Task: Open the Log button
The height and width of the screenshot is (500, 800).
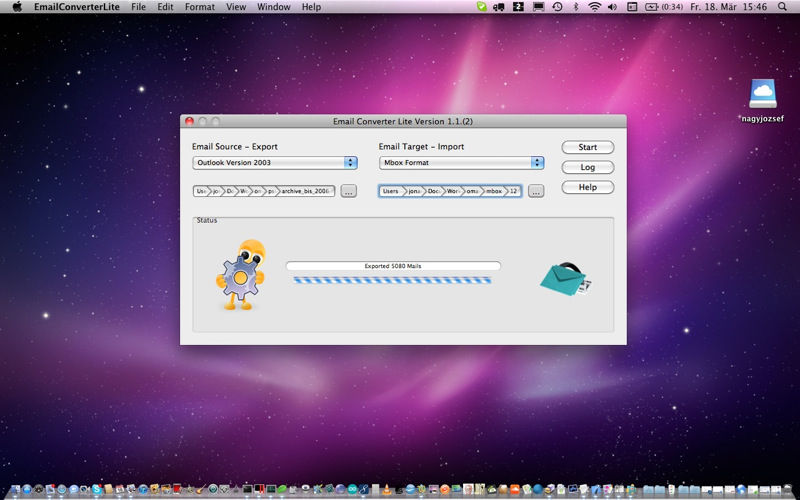Action: 588,167
